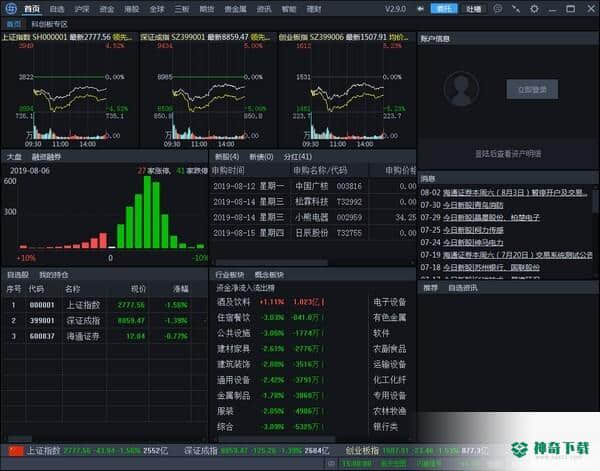Open the 贵金属 menu
The width and height of the screenshot is (600, 471).
click(x=235, y=9)
